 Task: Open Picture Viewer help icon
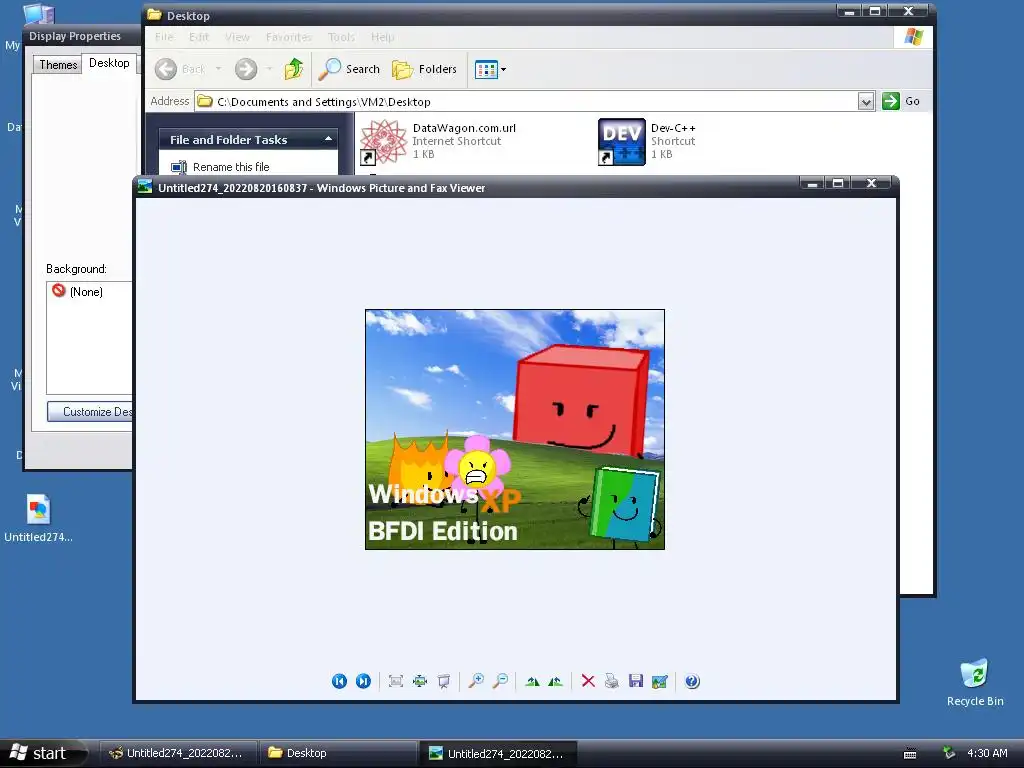[692, 681]
